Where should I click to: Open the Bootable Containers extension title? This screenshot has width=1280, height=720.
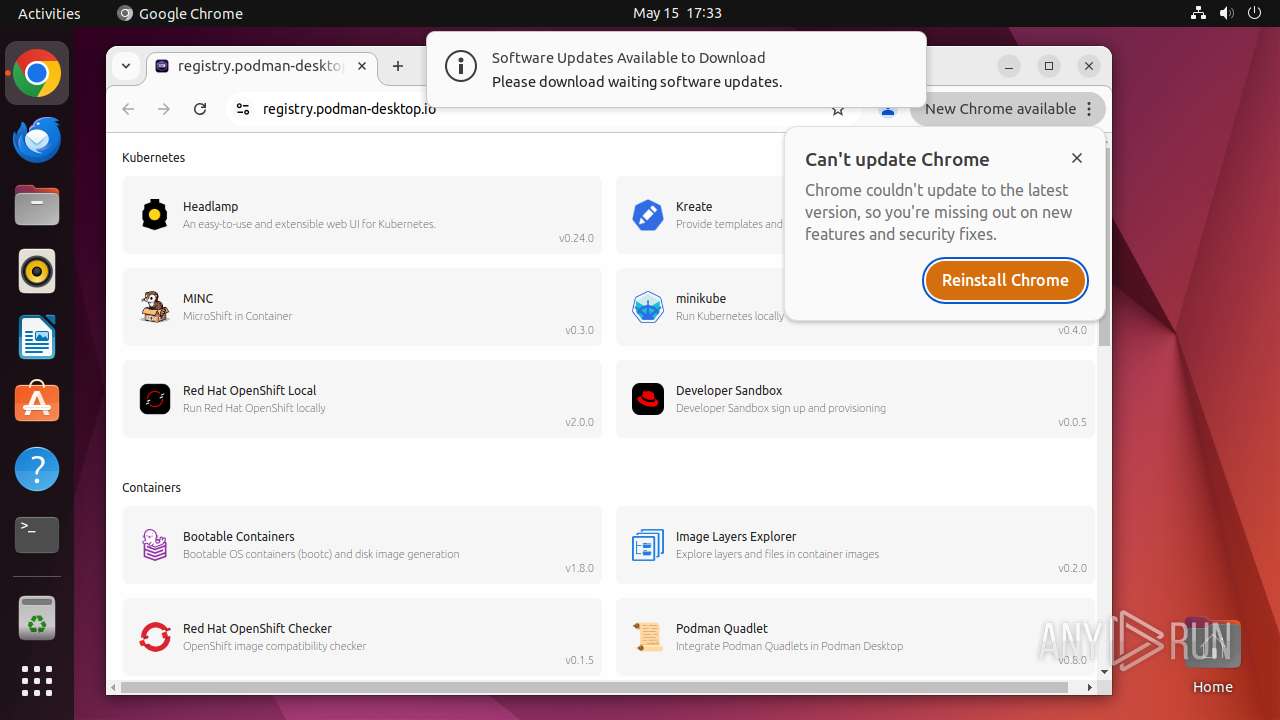coord(239,537)
